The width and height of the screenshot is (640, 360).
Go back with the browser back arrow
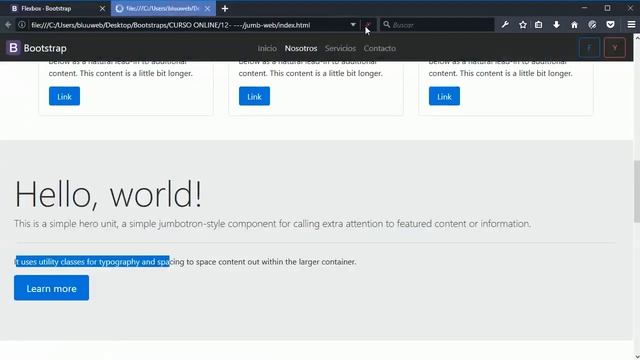(x=8, y=25)
